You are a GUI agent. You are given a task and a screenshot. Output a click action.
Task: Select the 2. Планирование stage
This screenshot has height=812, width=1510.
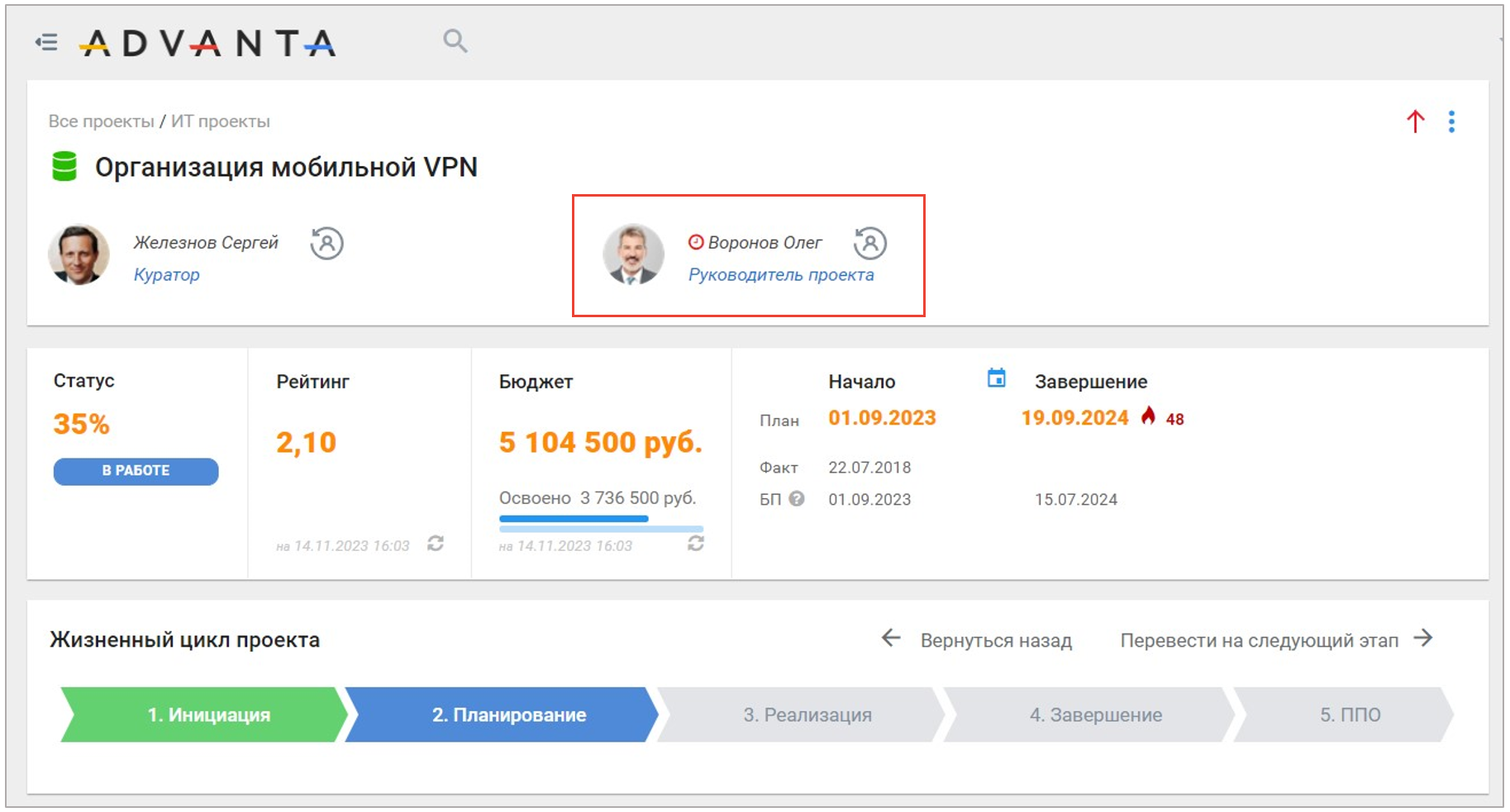tap(507, 715)
